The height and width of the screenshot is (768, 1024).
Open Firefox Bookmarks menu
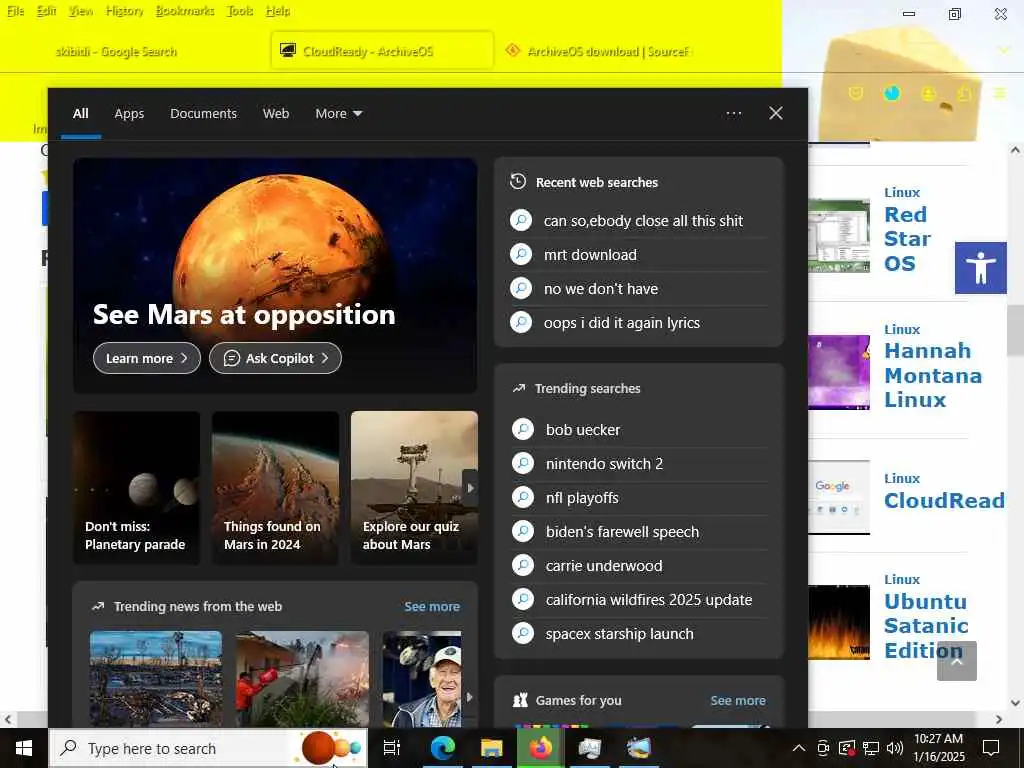tap(185, 11)
